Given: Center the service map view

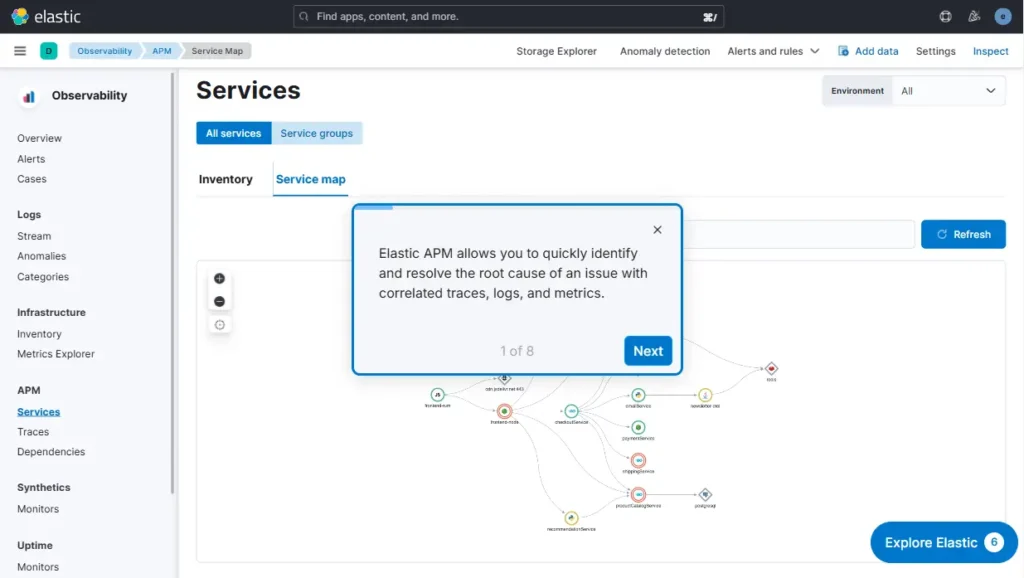Looking at the screenshot, I should coord(219,325).
